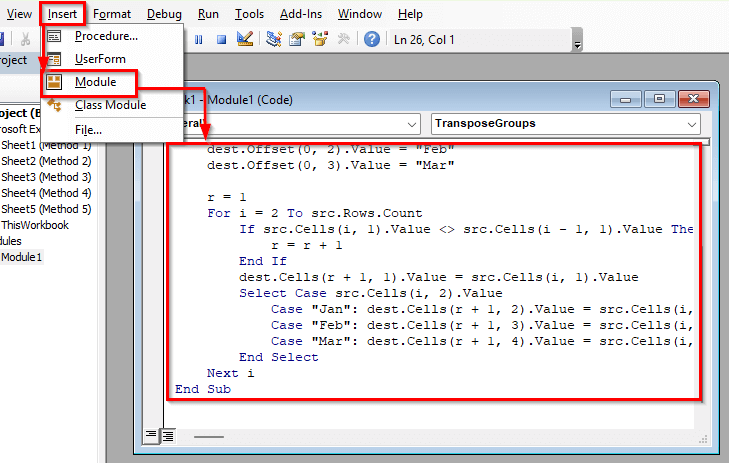The image size is (729, 463).
Task: Select Sheet1 (Method 1) in project tree
Action: (46, 146)
